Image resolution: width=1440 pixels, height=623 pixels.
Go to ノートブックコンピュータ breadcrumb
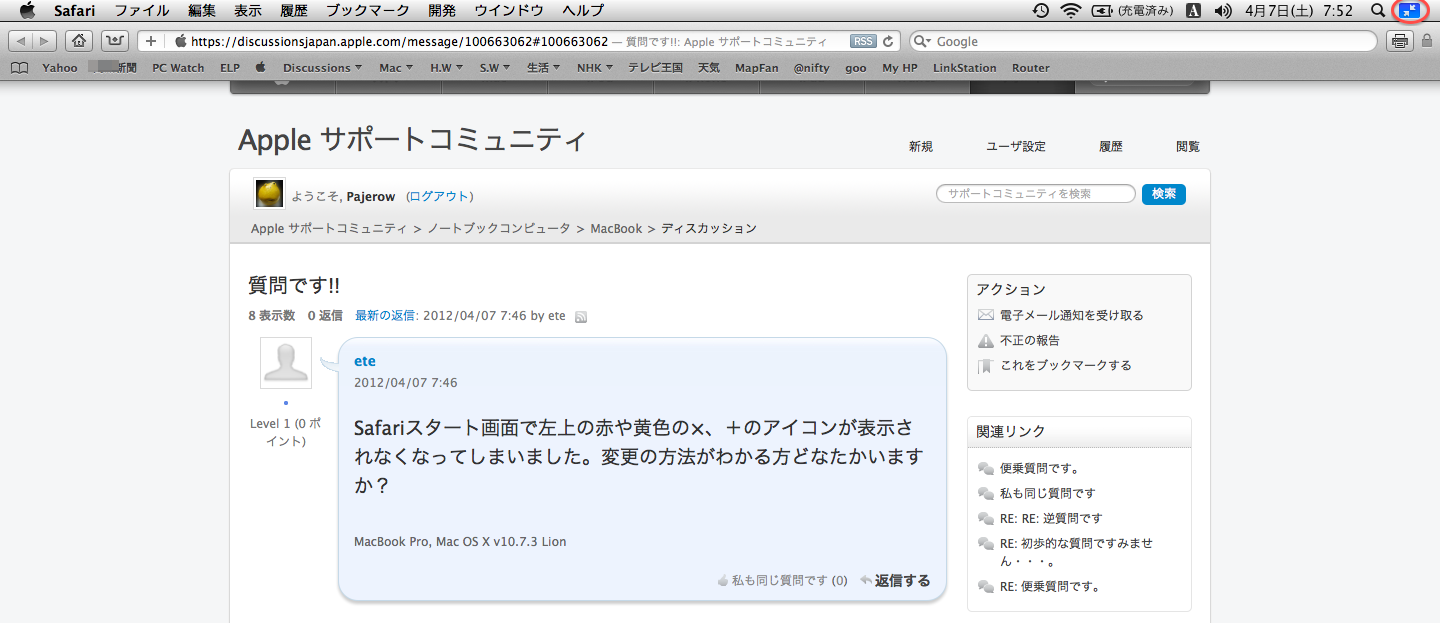click(x=499, y=228)
